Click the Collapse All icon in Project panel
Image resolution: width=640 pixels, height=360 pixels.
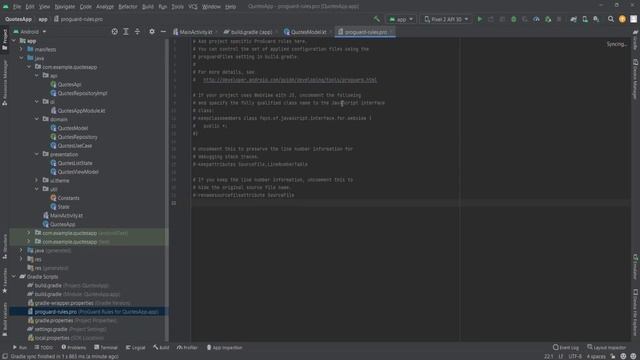[x=137, y=31]
